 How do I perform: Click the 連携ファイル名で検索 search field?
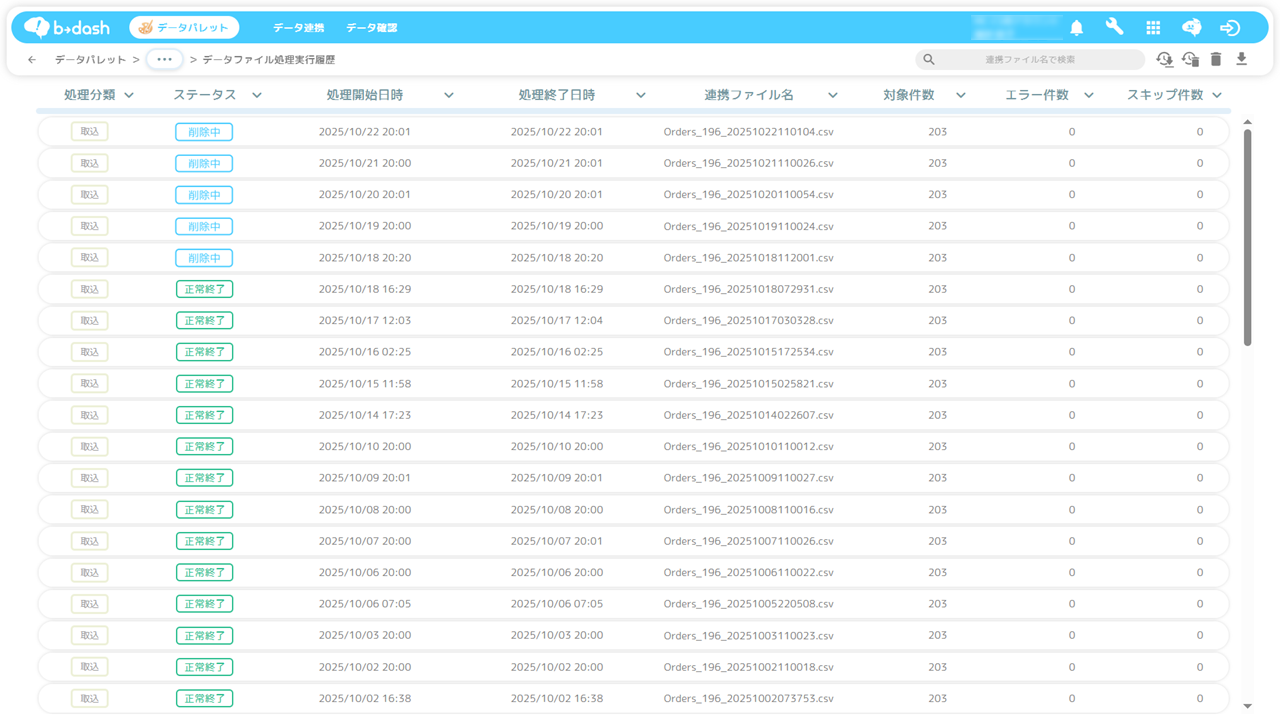coord(1030,60)
